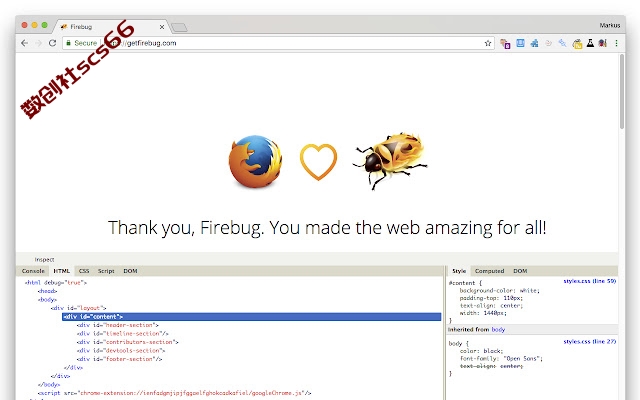Open the DOM tab in main panel
This screenshot has height=400, width=640.
(130, 271)
